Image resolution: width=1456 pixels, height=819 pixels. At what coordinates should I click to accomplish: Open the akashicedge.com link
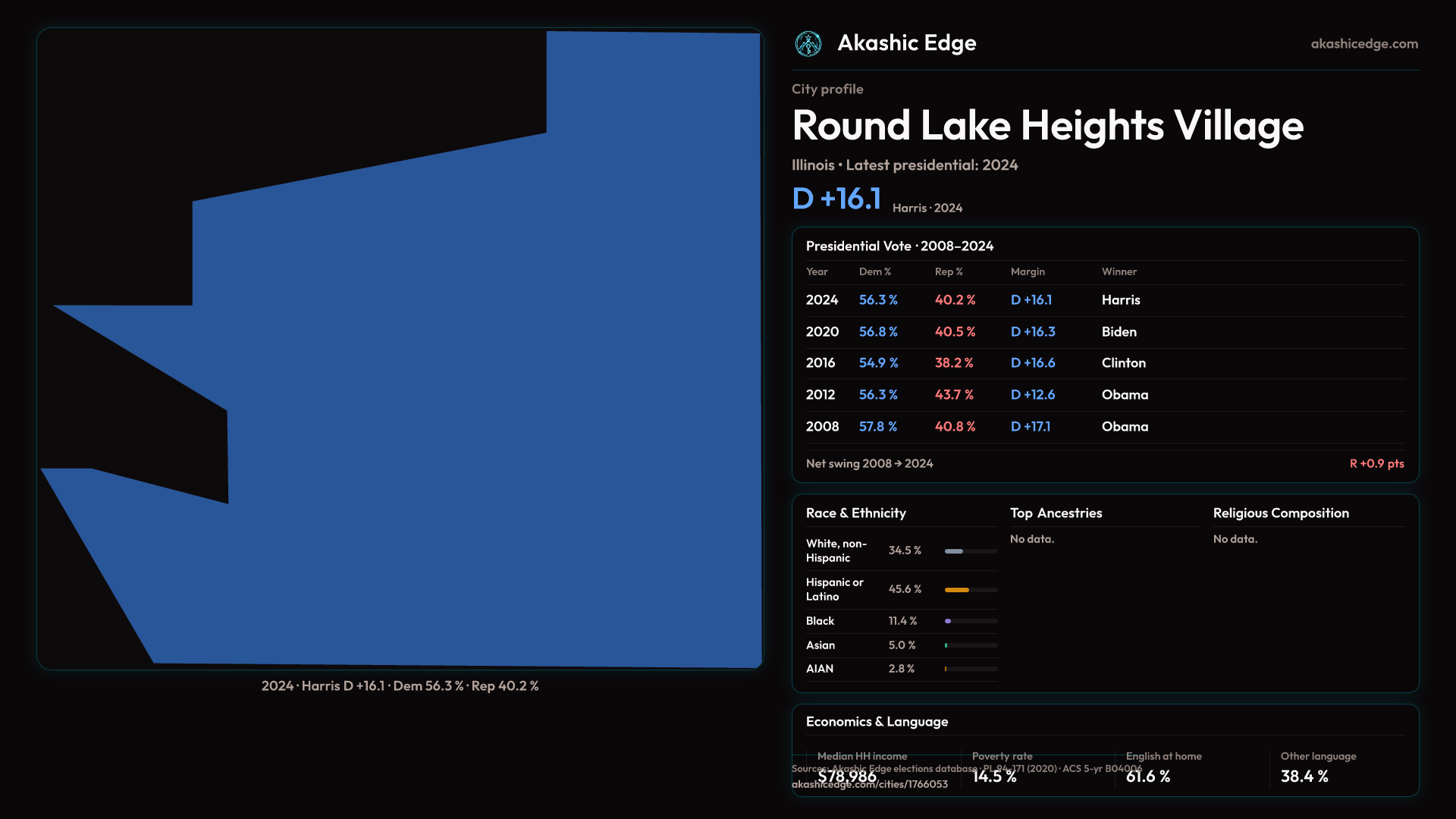click(1363, 44)
